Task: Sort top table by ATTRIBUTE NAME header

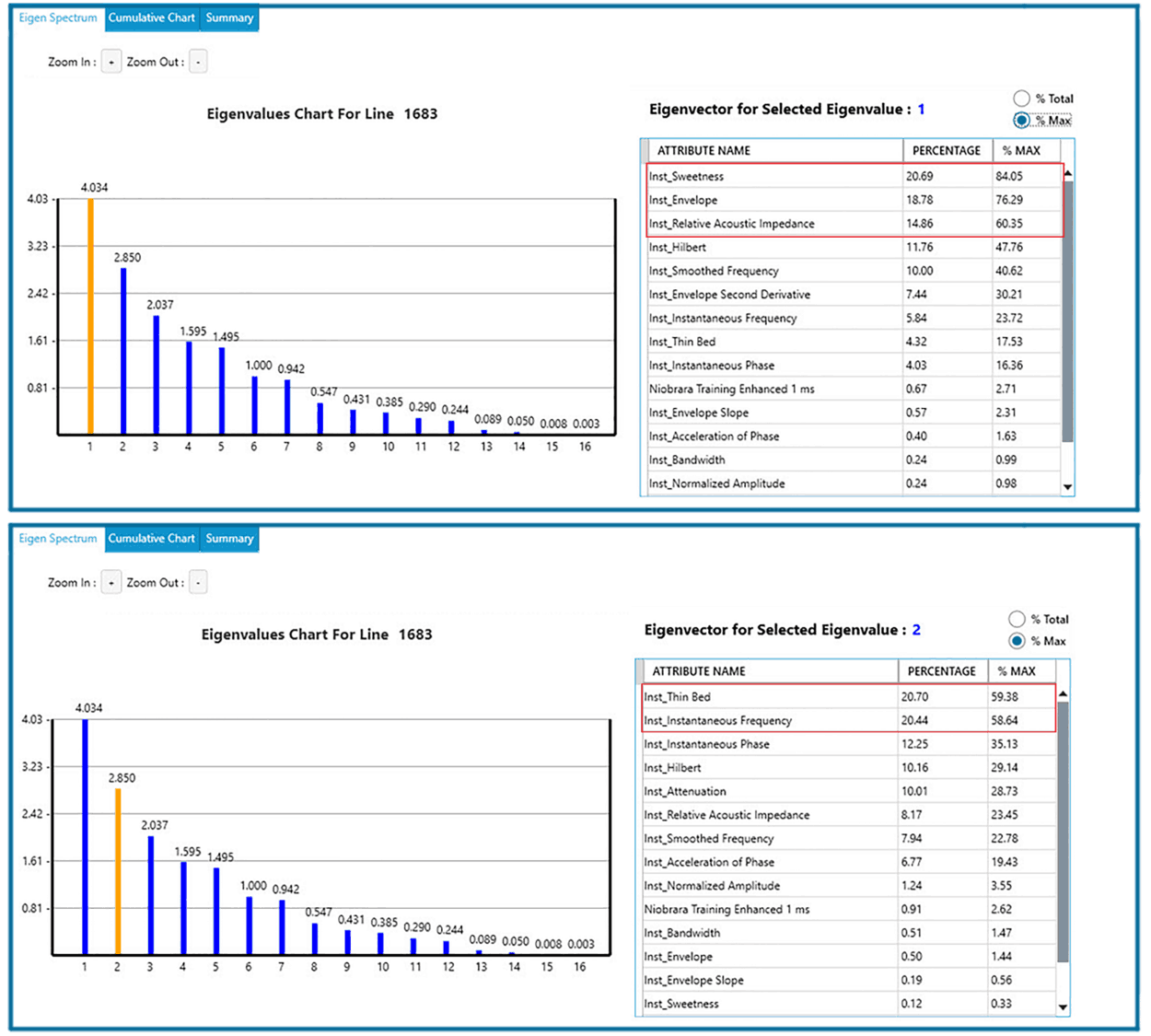Action: click(x=703, y=151)
